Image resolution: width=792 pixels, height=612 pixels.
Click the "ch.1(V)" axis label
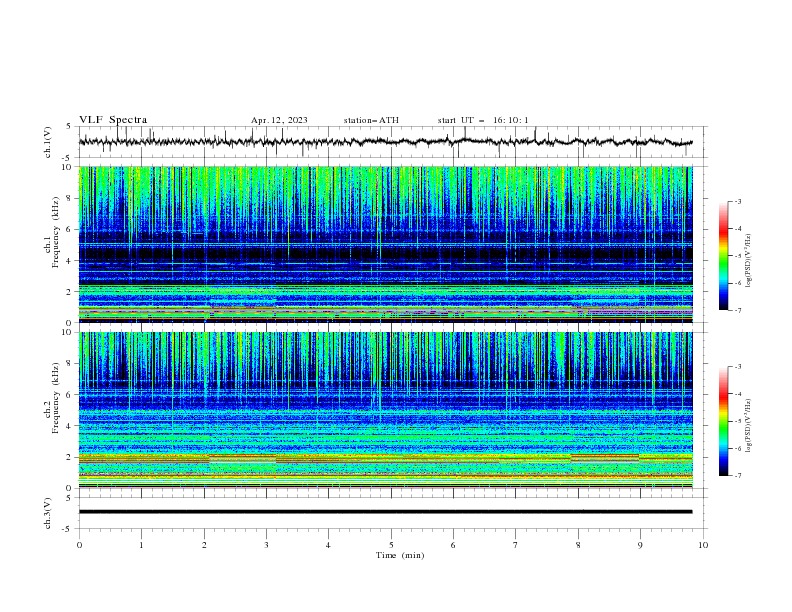pos(48,142)
